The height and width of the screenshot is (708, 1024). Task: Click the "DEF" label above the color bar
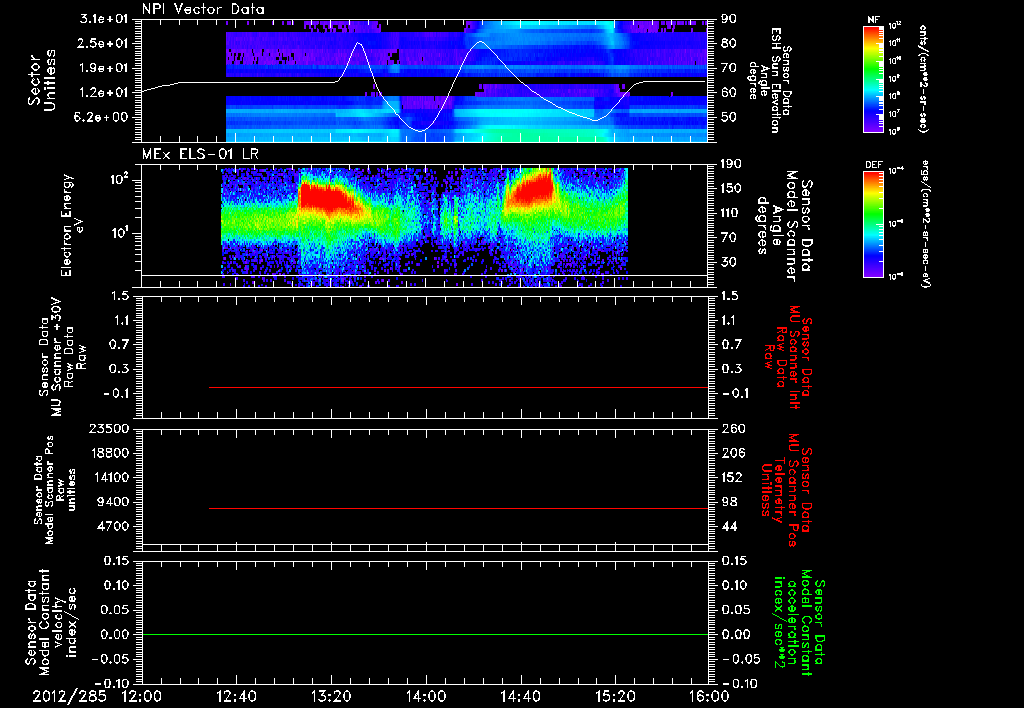(874, 165)
